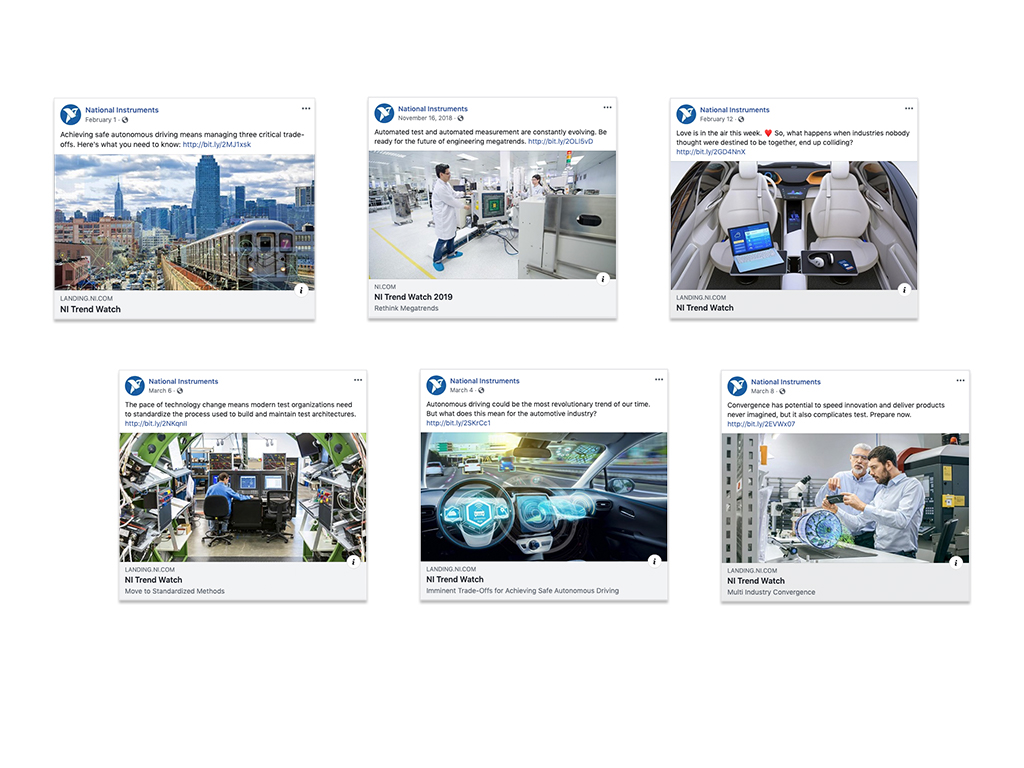Click National Instruments name on the March 6 post
The height and width of the screenshot is (768, 1024).
(184, 381)
